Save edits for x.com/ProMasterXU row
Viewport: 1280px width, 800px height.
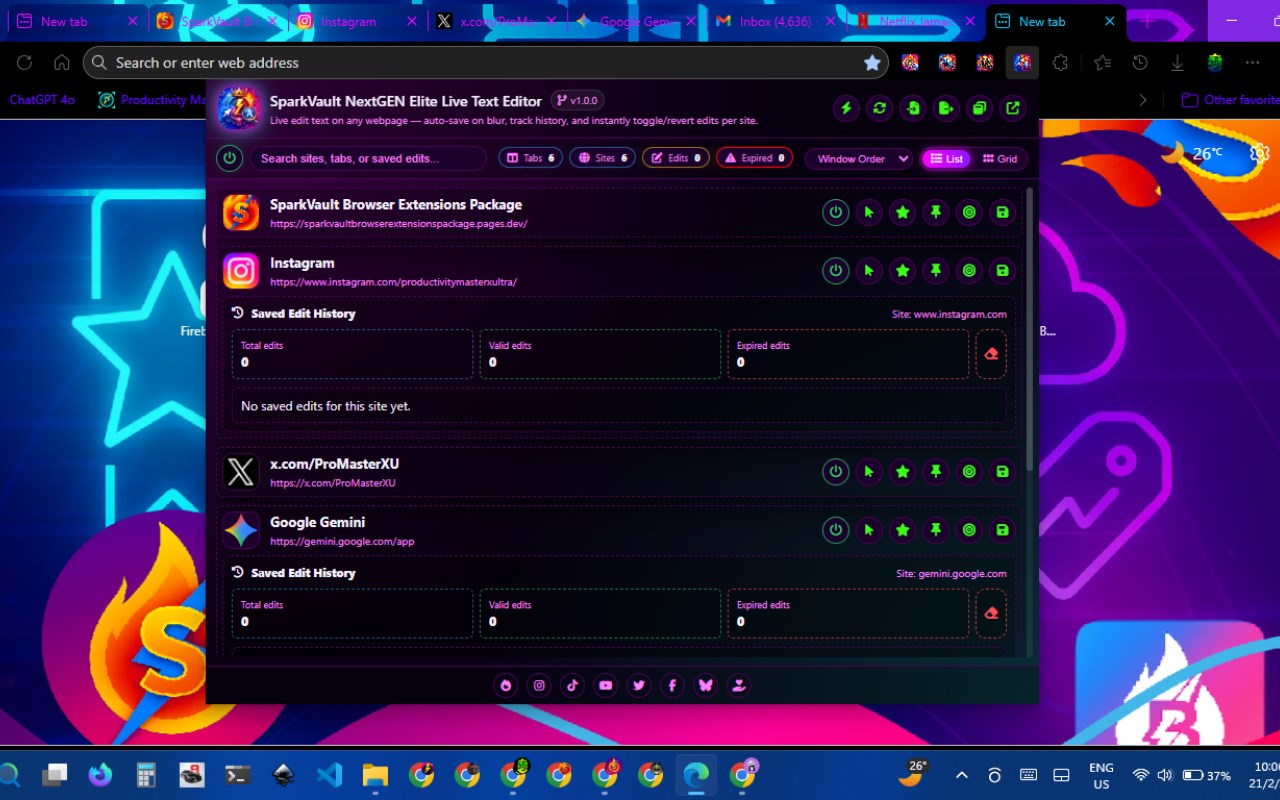pyautogui.click(x=1002, y=471)
